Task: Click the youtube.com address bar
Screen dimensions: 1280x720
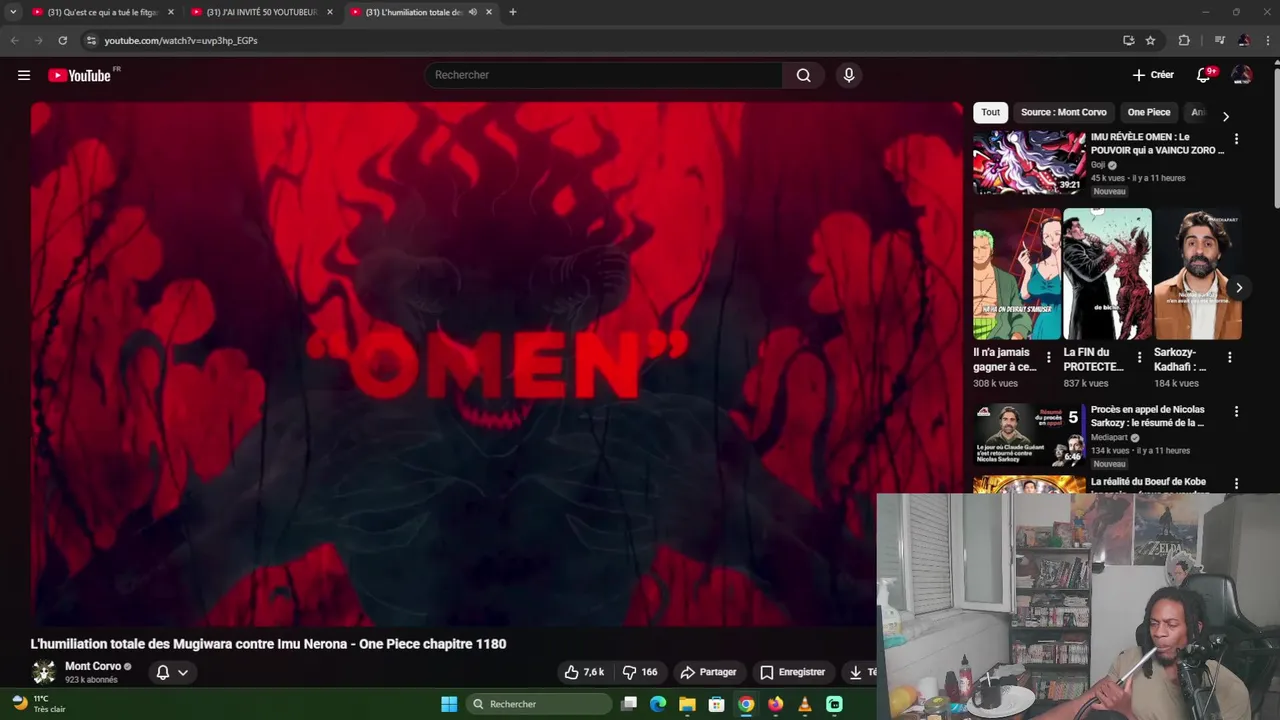Action: click(600, 40)
